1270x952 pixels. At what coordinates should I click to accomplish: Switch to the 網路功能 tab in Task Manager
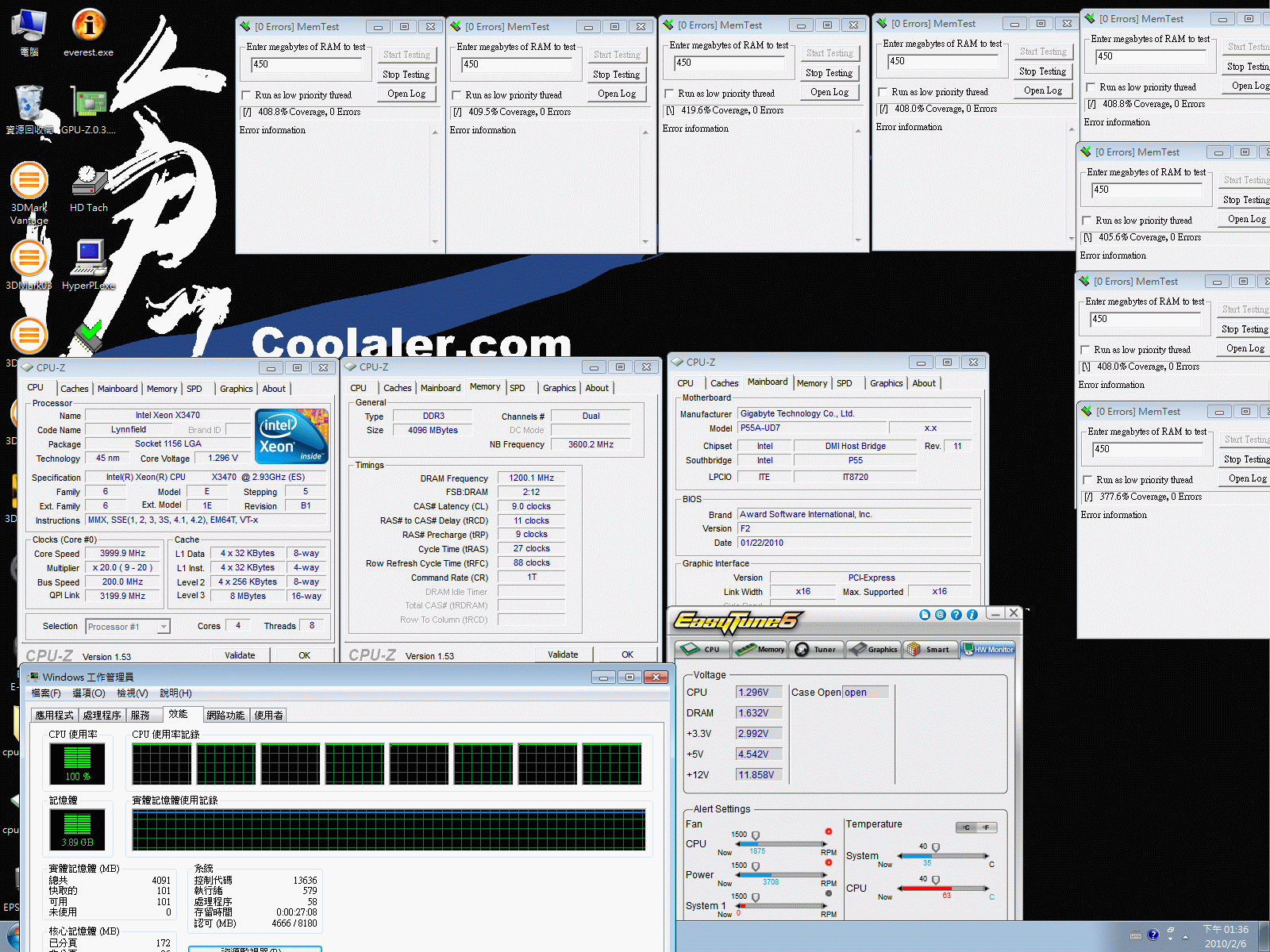click(226, 716)
